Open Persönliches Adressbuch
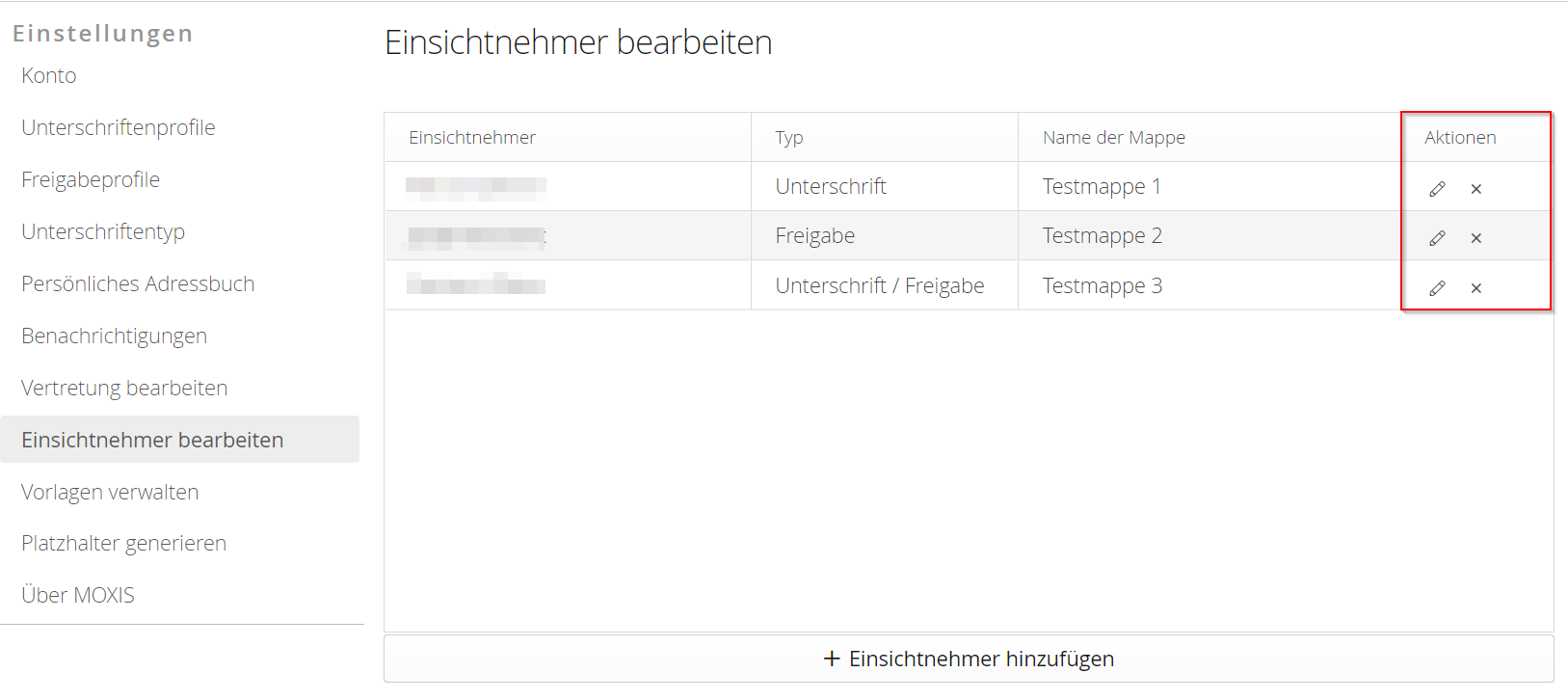 tap(138, 283)
